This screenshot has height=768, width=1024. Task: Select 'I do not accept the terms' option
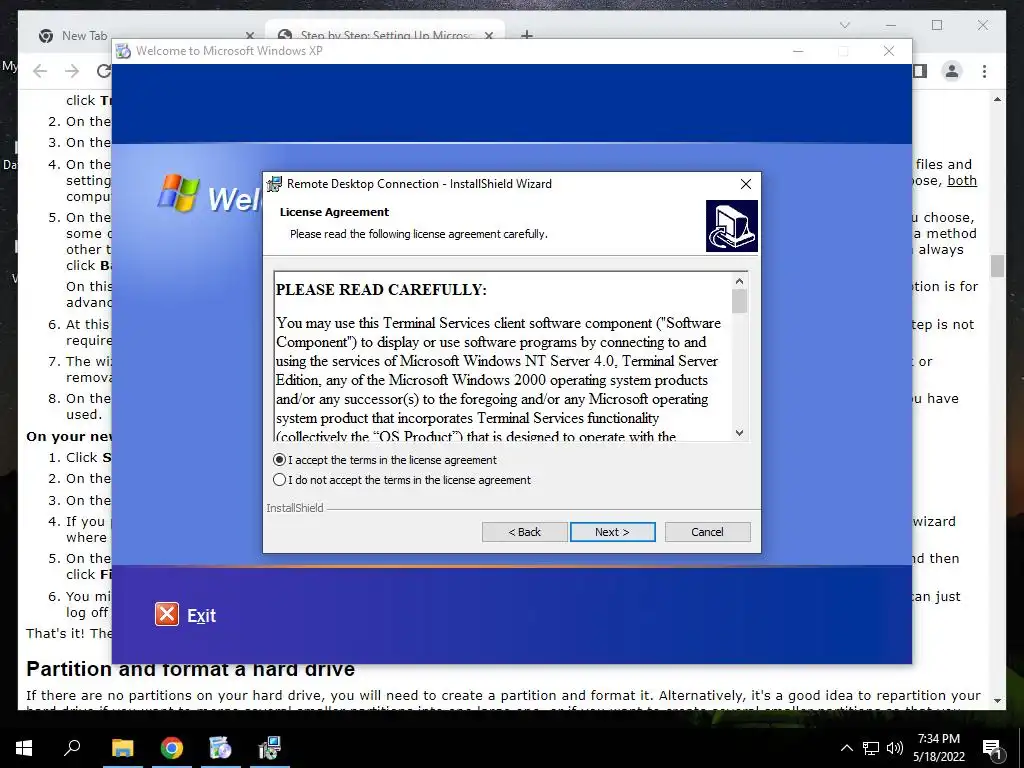280,480
